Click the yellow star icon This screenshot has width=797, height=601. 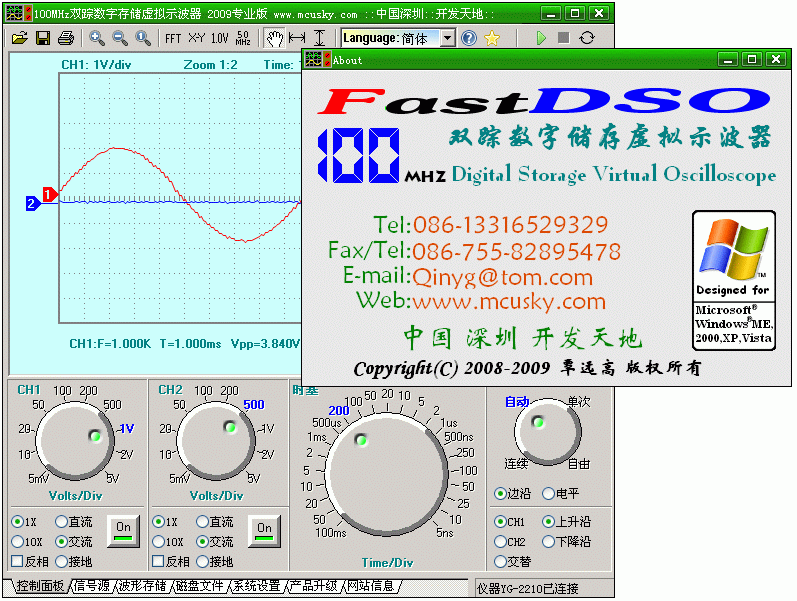491,38
